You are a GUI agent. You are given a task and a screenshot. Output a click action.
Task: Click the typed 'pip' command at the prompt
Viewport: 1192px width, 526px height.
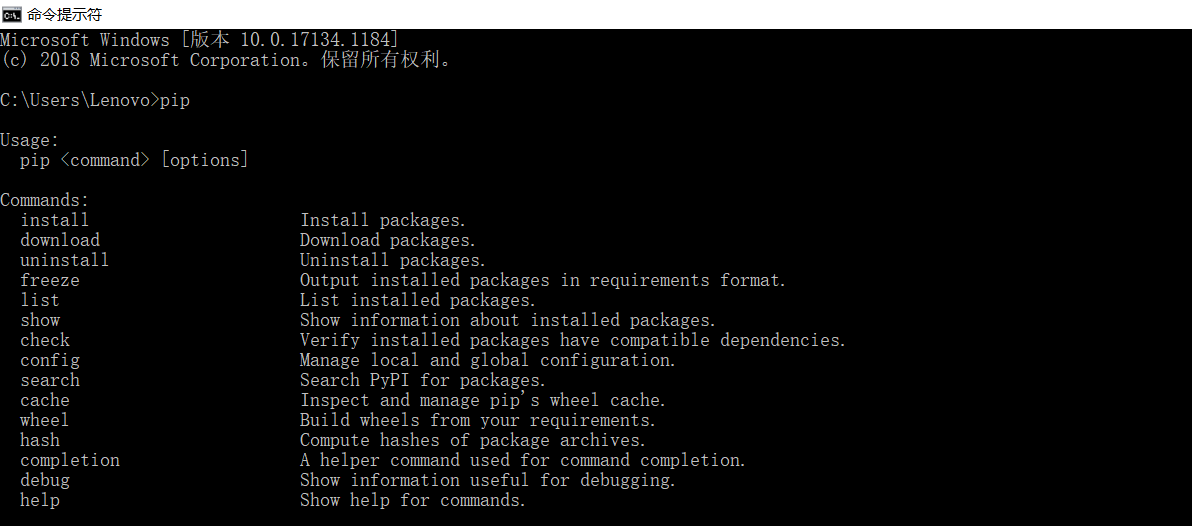(x=175, y=100)
